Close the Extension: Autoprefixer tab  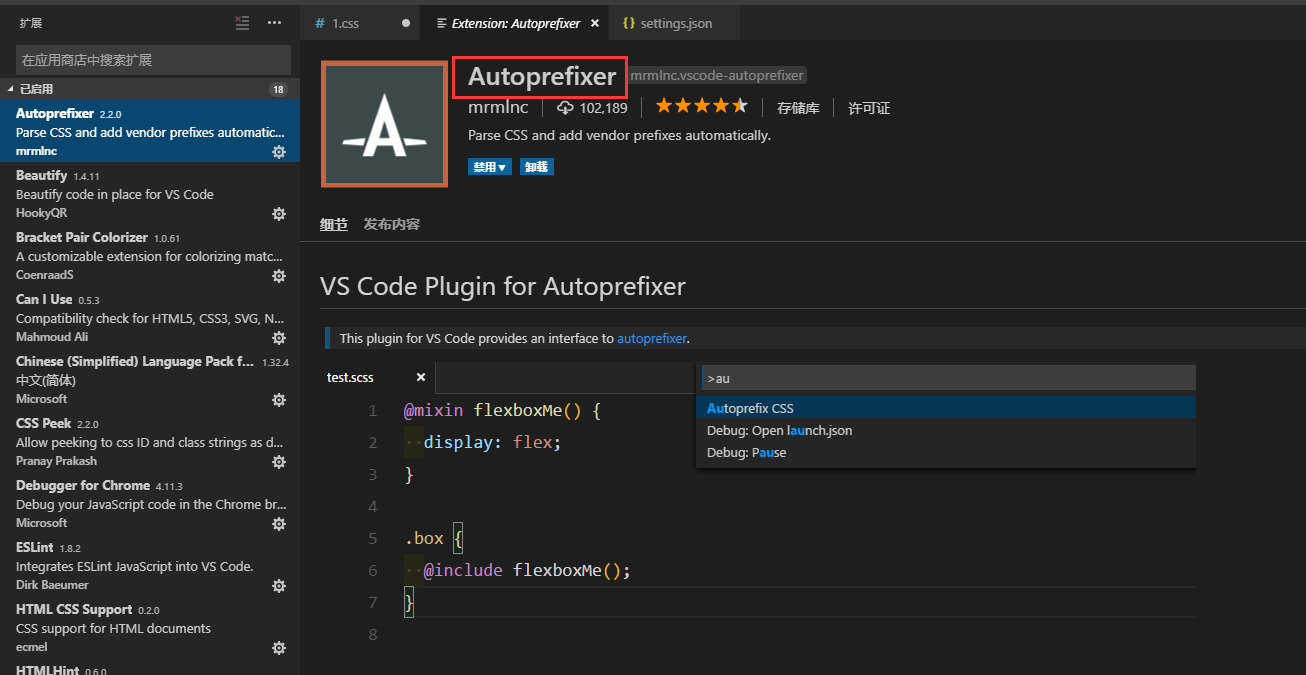(x=595, y=23)
